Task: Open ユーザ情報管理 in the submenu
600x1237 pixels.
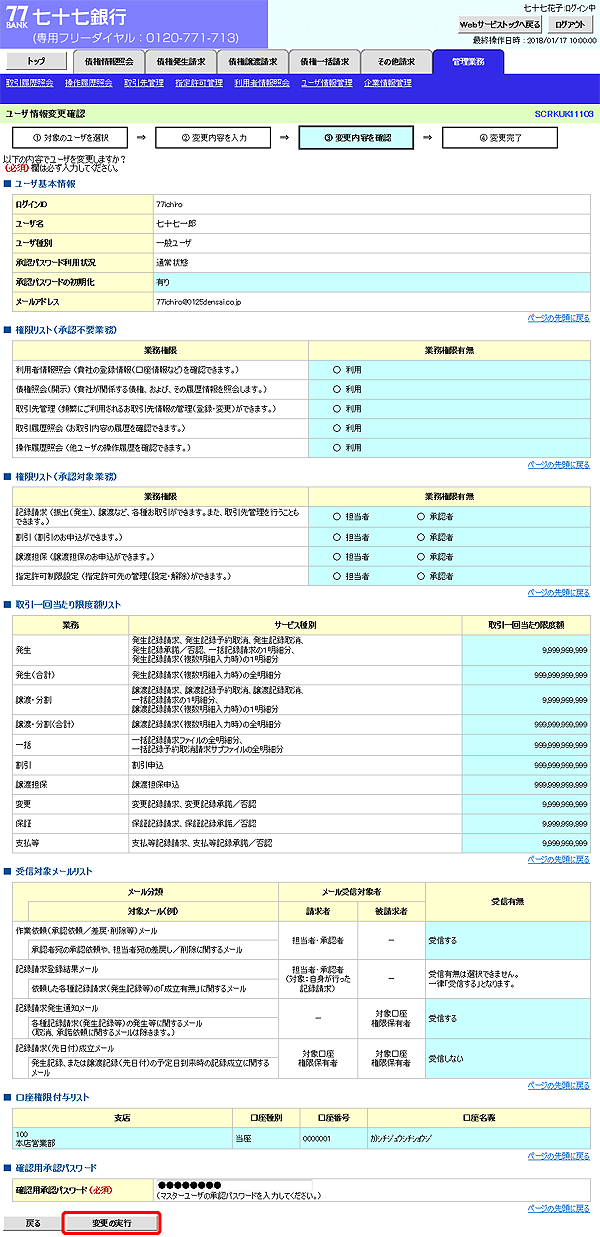Action: (327, 83)
